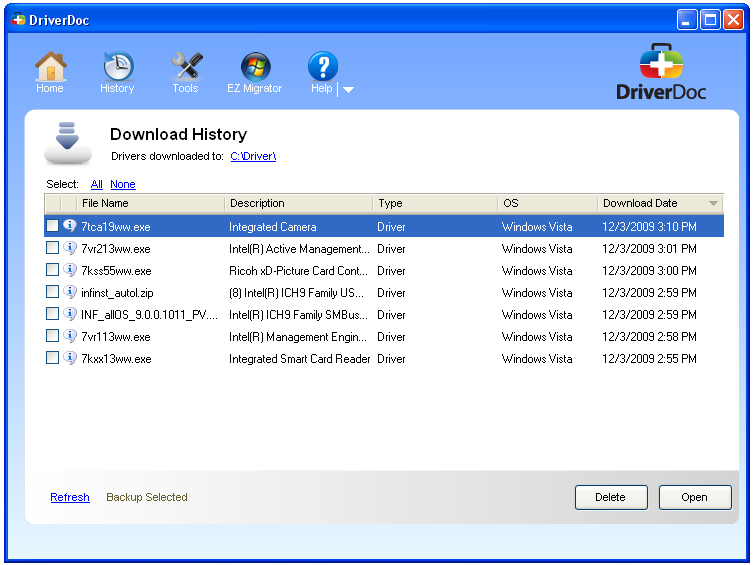The width and height of the screenshot is (754, 565).
Task: Click info icon for INF_allOS_9.0.0.1011_PV
Action: (70, 314)
